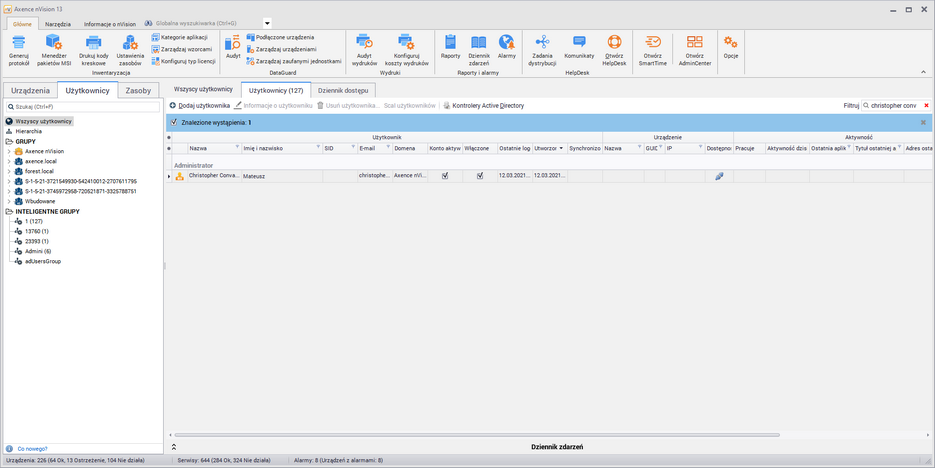Screen dimensions: 935x468
Task: Uncheck the Znalezione wystąpienia filter checkbox
Action: tap(174, 122)
